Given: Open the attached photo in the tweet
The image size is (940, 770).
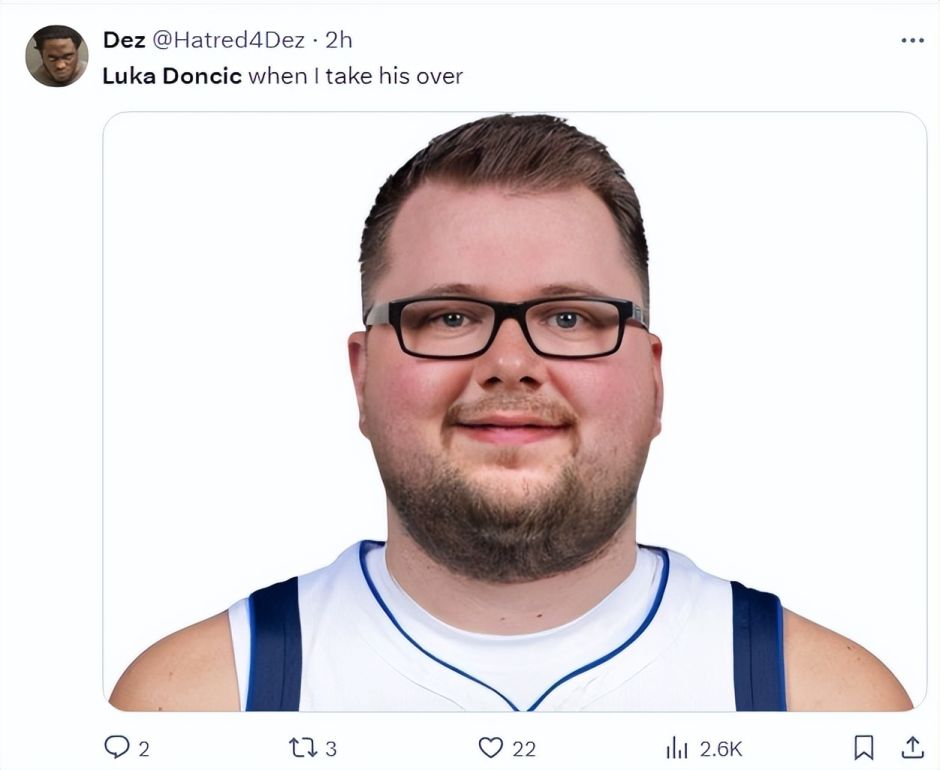Looking at the screenshot, I should pyautogui.click(x=515, y=411).
